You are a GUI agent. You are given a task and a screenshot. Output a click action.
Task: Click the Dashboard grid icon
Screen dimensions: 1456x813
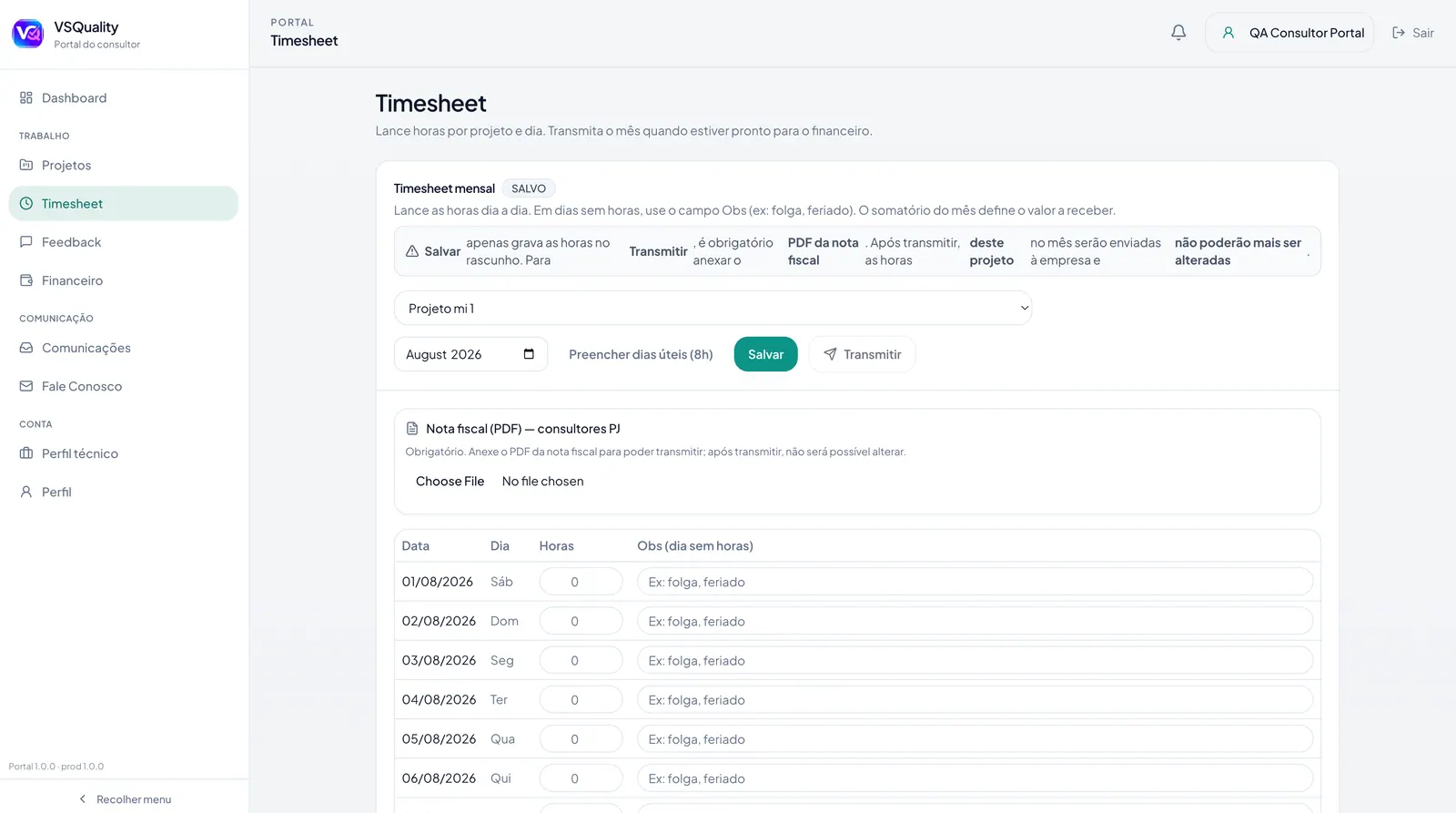[26, 97]
